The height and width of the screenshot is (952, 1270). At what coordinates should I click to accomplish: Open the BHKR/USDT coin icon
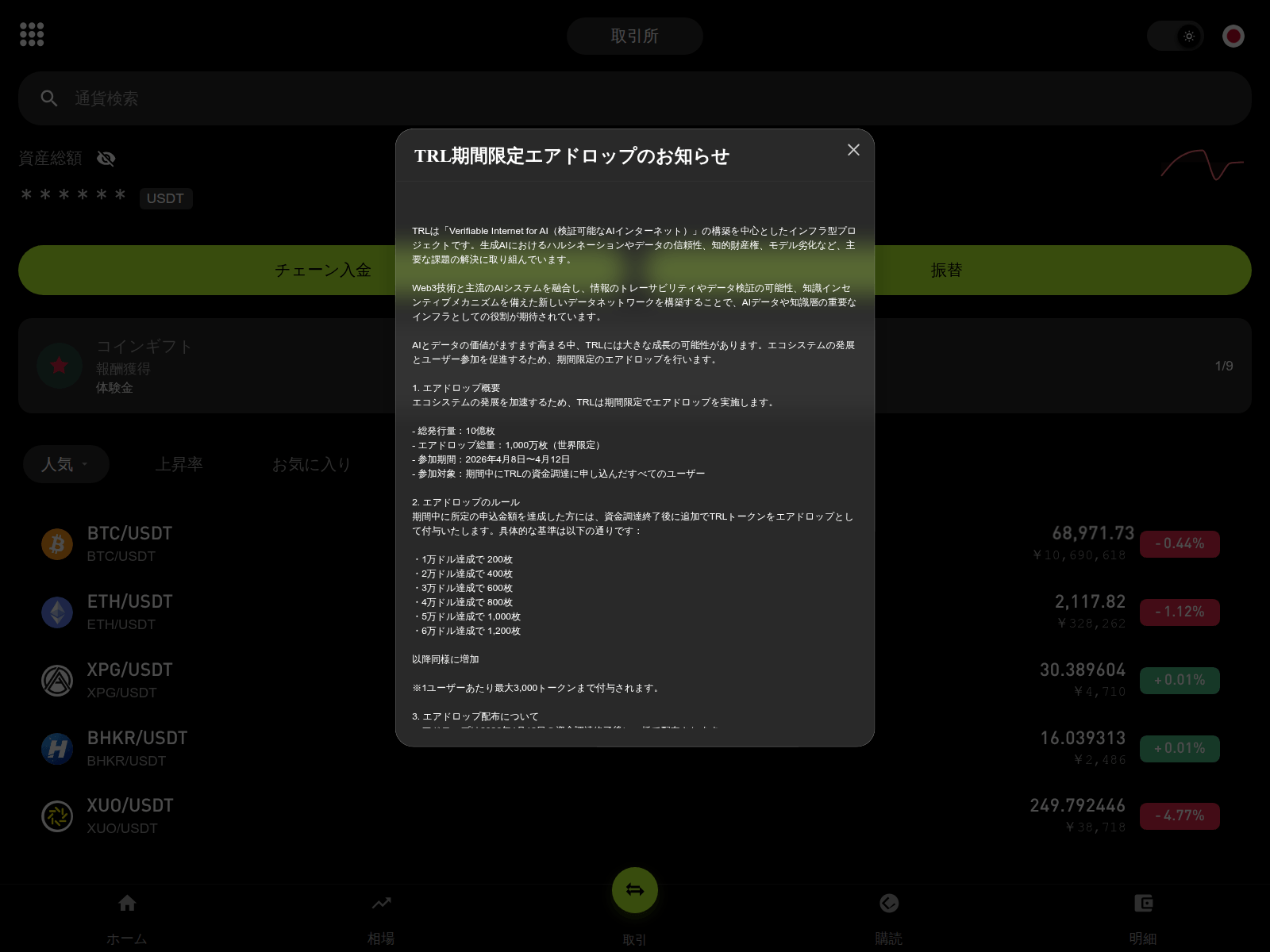57,749
